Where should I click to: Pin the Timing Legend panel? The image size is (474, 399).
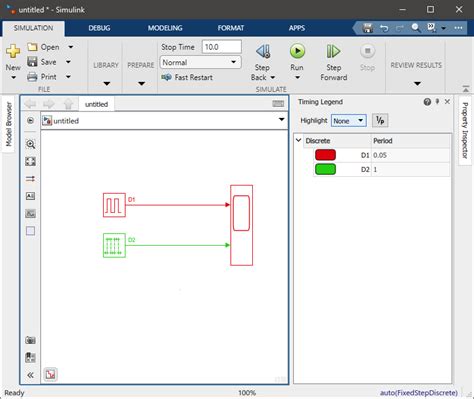click(437, 101)
